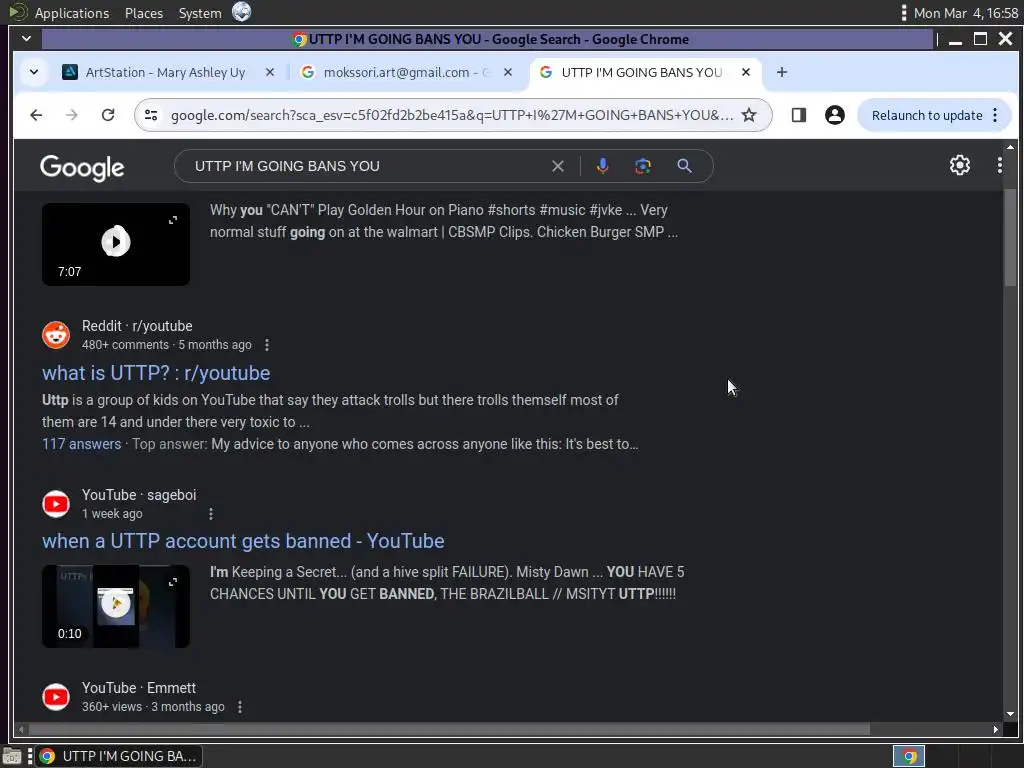1024x768 pixels.
Task: Click the Google search input field
Action: [368, 166]
